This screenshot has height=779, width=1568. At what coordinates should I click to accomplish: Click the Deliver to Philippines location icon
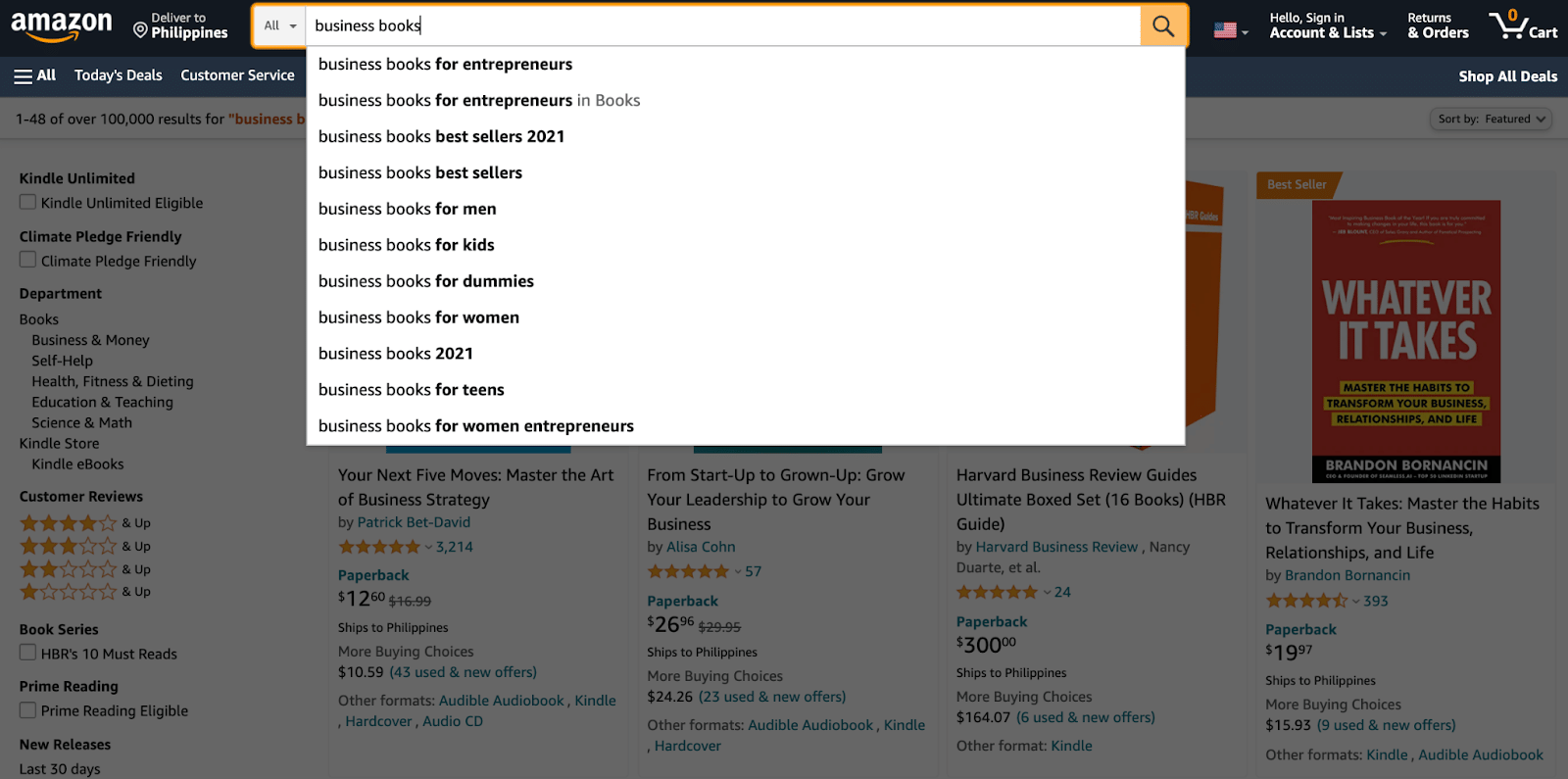(x=140, y=30)
